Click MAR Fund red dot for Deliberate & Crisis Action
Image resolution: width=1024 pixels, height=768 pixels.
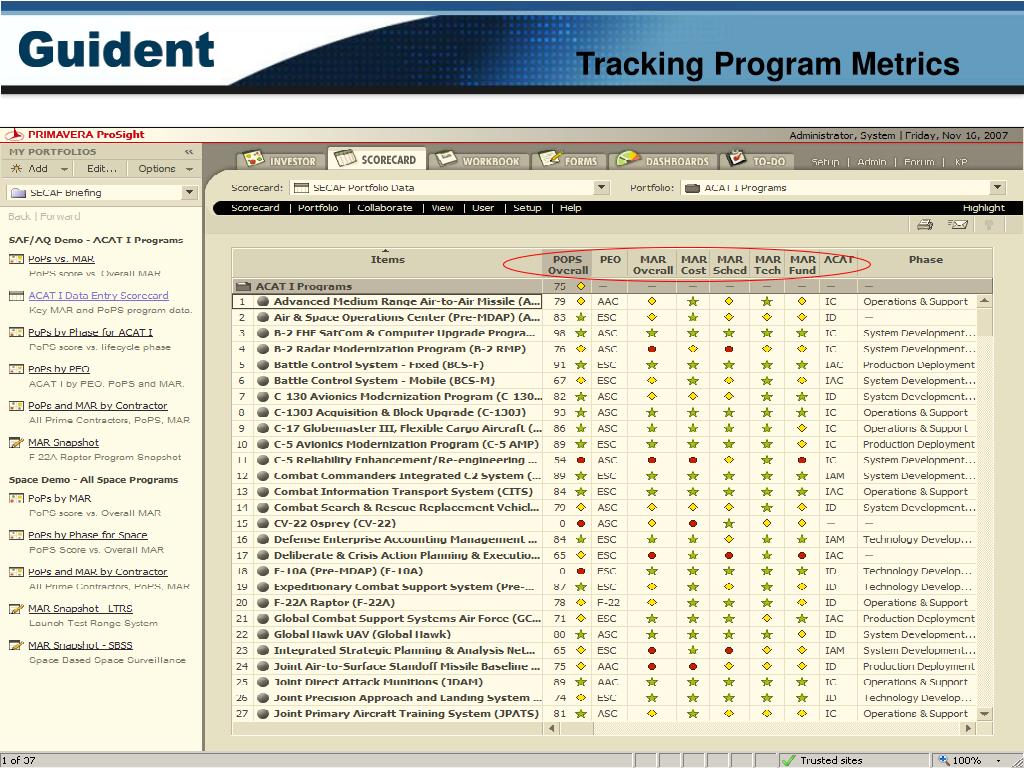802,555
